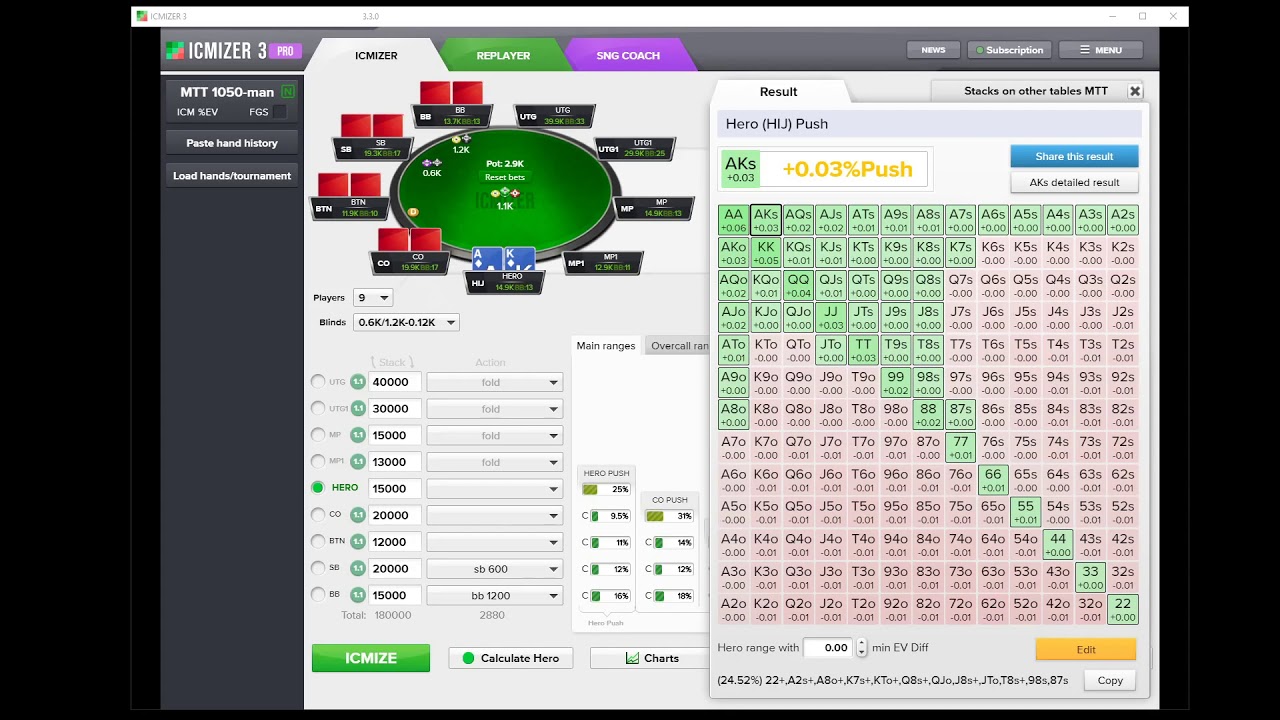Click the 1.1 ante badge in CO row
The width and height of the screenshot is (1280, 720).
click(358, 515)
